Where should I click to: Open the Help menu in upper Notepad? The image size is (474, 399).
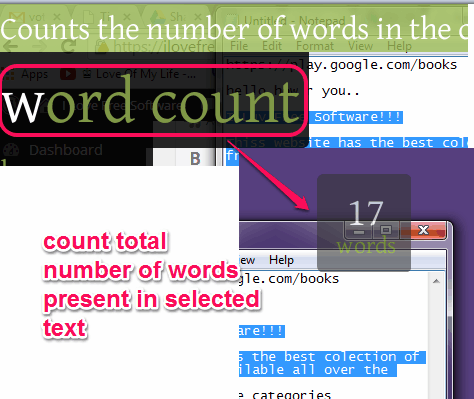[399, 46]
